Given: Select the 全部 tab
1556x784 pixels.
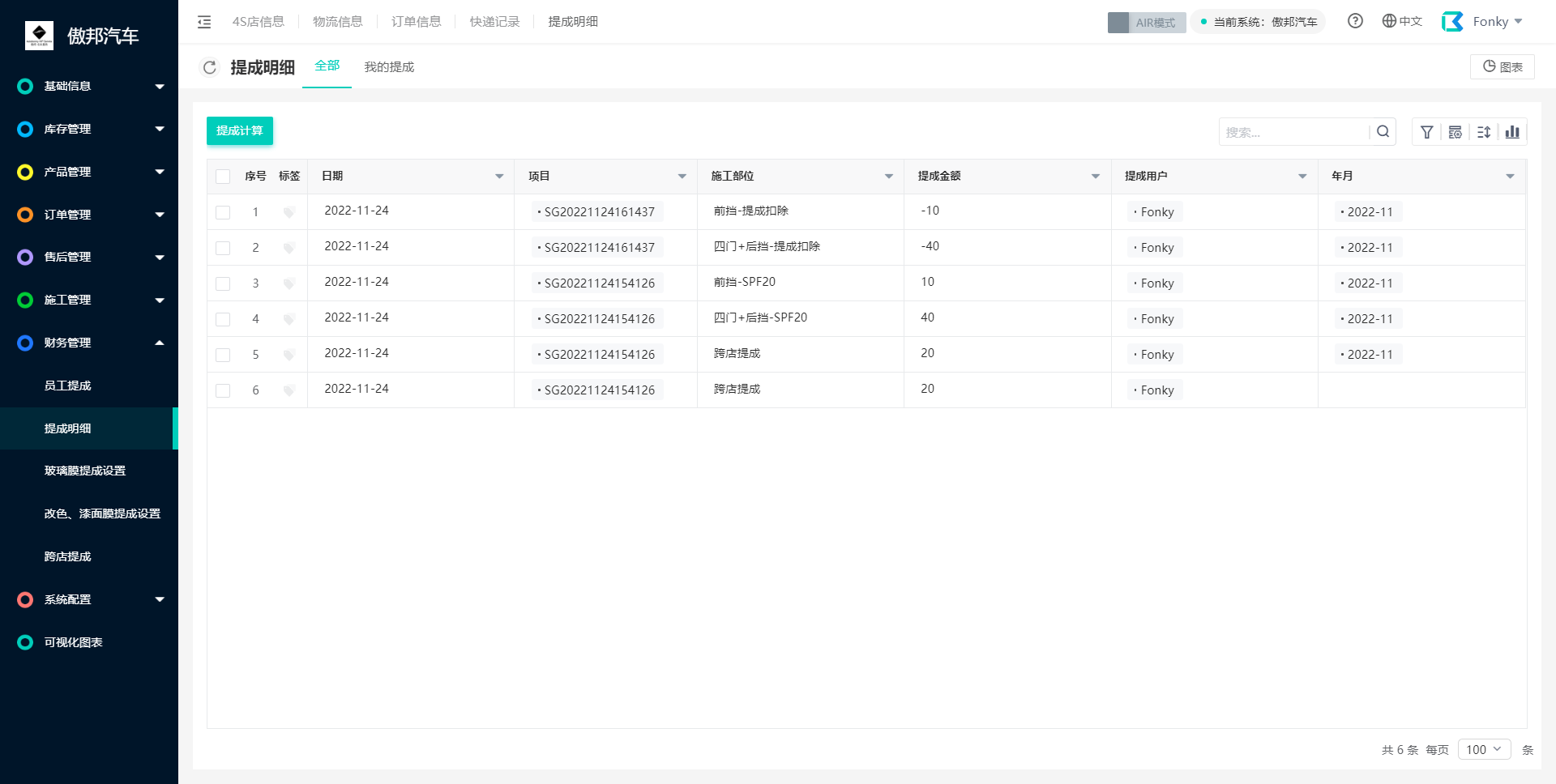Looking at the screenshot, I should point(327,66).
